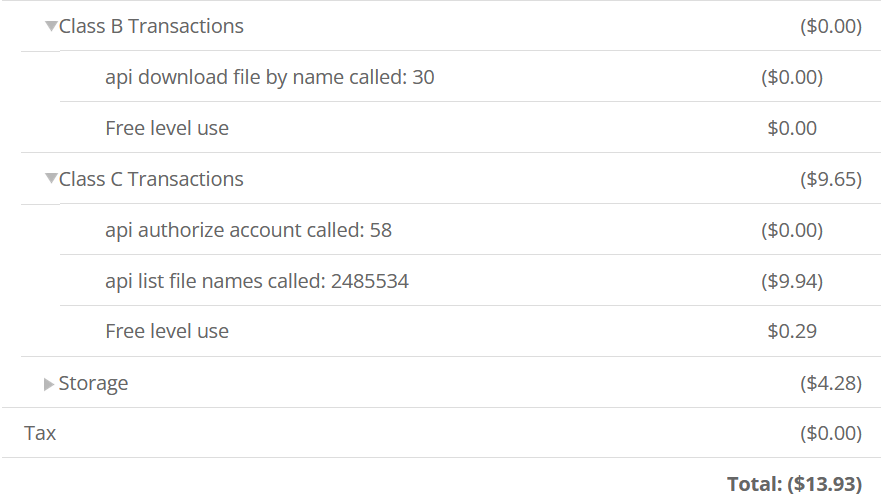The width and height of the screenshot is (881, 503).
Task: Click the $0.29 free level credit
Action: 792,332
